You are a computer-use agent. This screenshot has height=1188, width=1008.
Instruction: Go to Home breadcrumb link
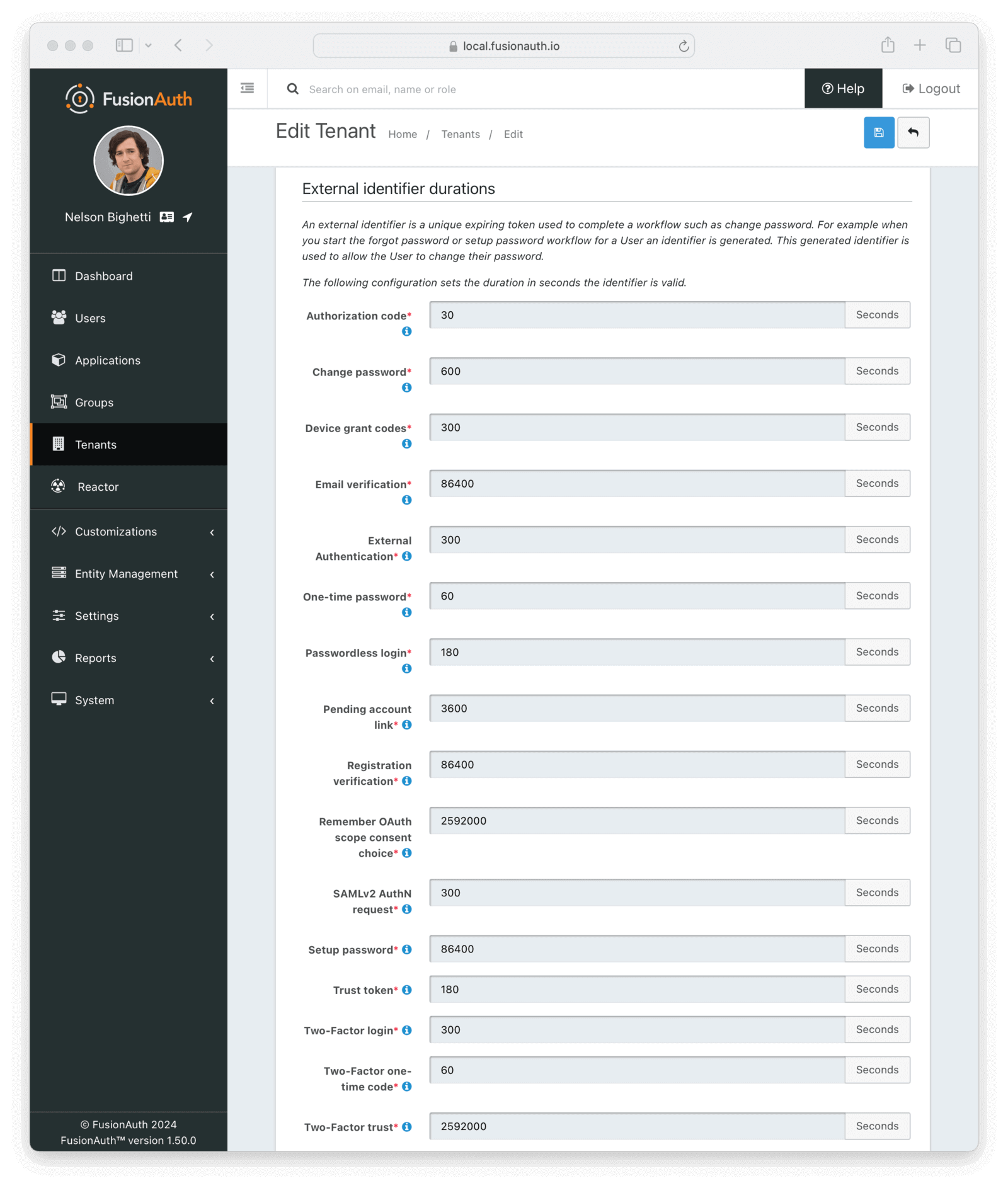403,134
